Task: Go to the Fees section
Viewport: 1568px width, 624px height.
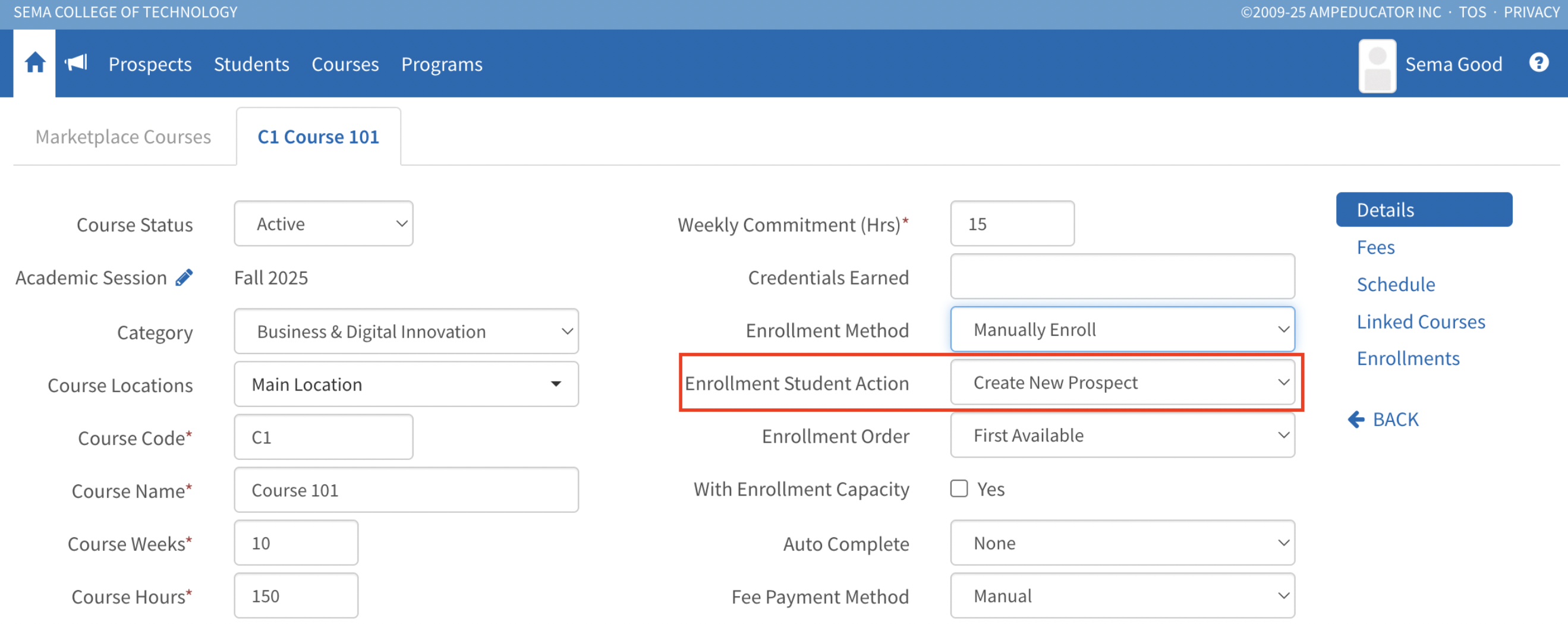Action: [1375, 247]
